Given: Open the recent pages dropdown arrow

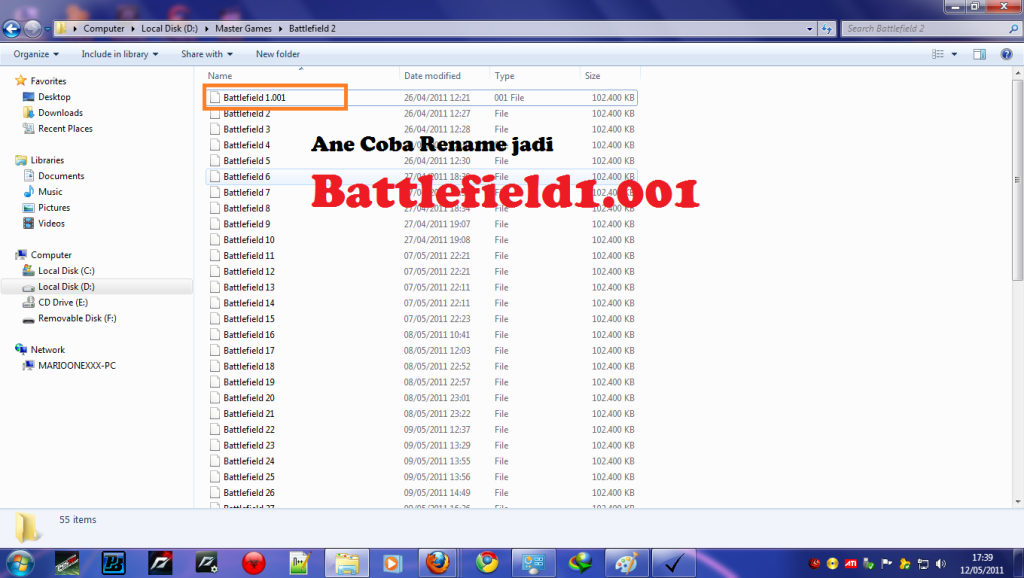Looking at the screenshot, I should coord(47,29).
